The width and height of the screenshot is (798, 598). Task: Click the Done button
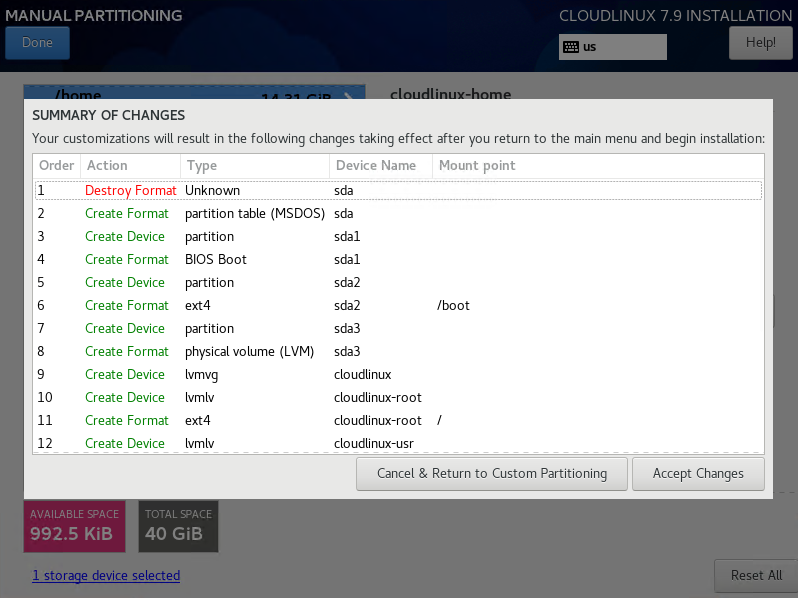coord(37,43)
